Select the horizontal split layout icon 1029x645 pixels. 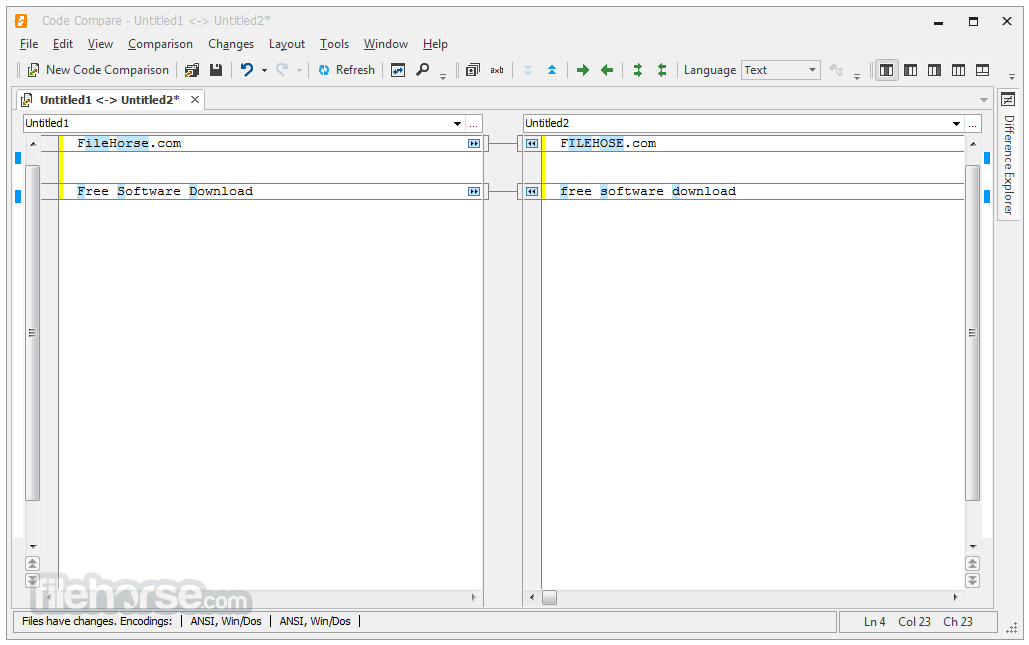click(x=982, y=70)
